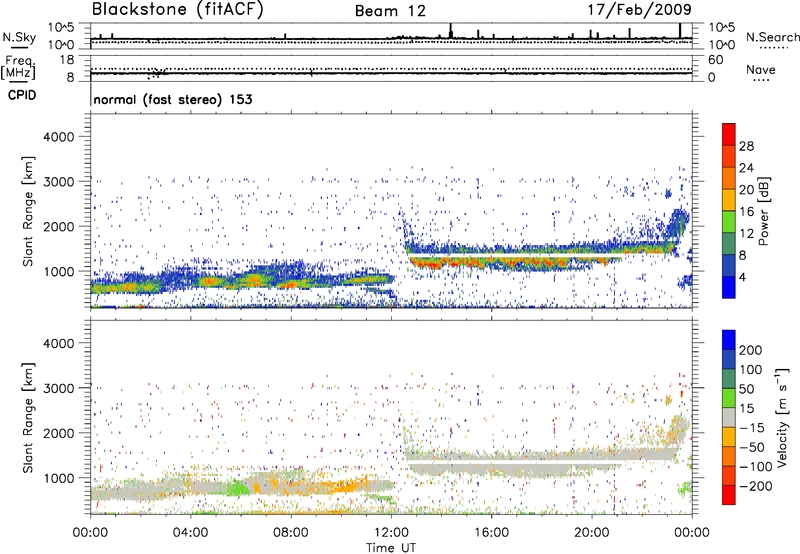Click the '18' frequency axis tick

[x=67, y=60]
